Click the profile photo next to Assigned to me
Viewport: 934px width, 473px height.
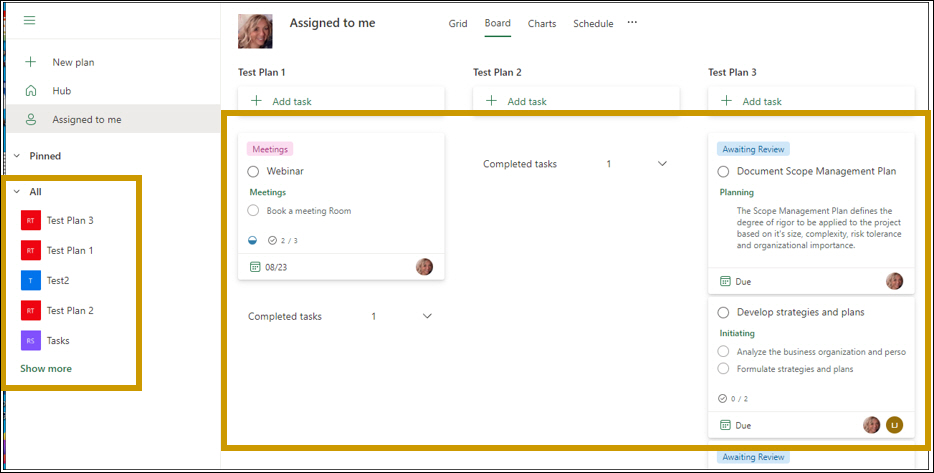(255, 31)
